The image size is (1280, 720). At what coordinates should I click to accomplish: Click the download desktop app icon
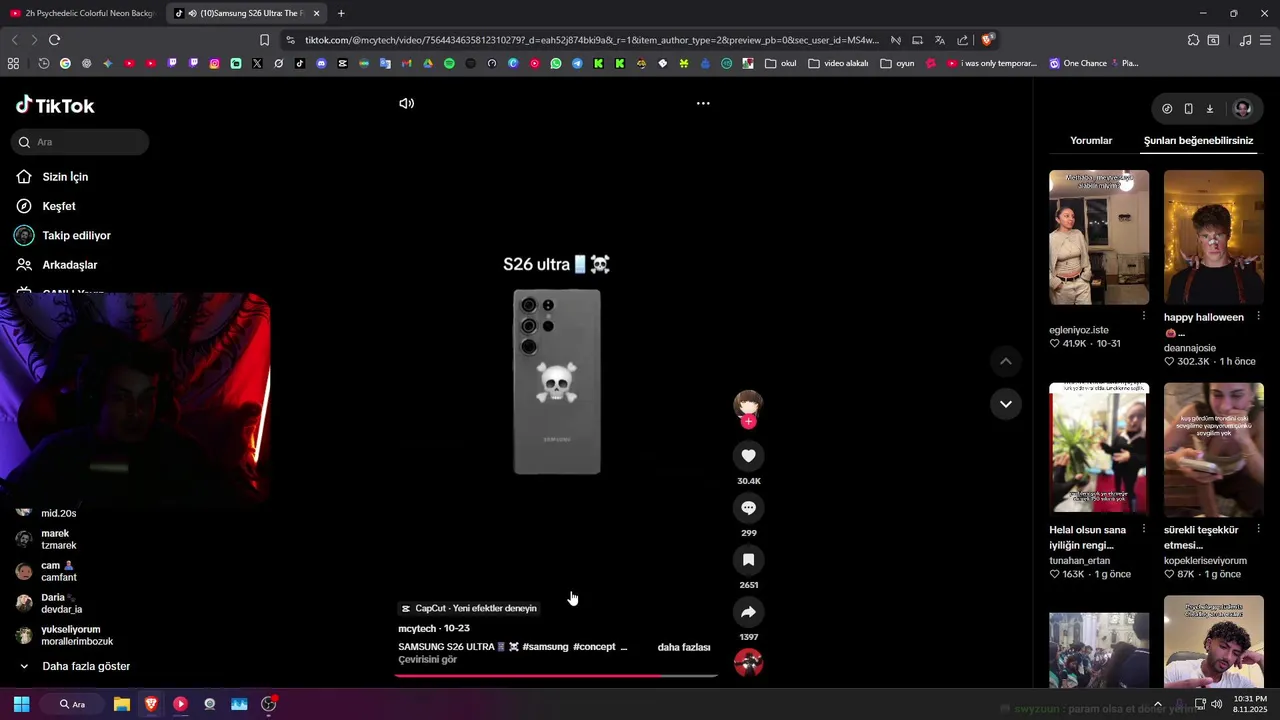coord(1209,109)
